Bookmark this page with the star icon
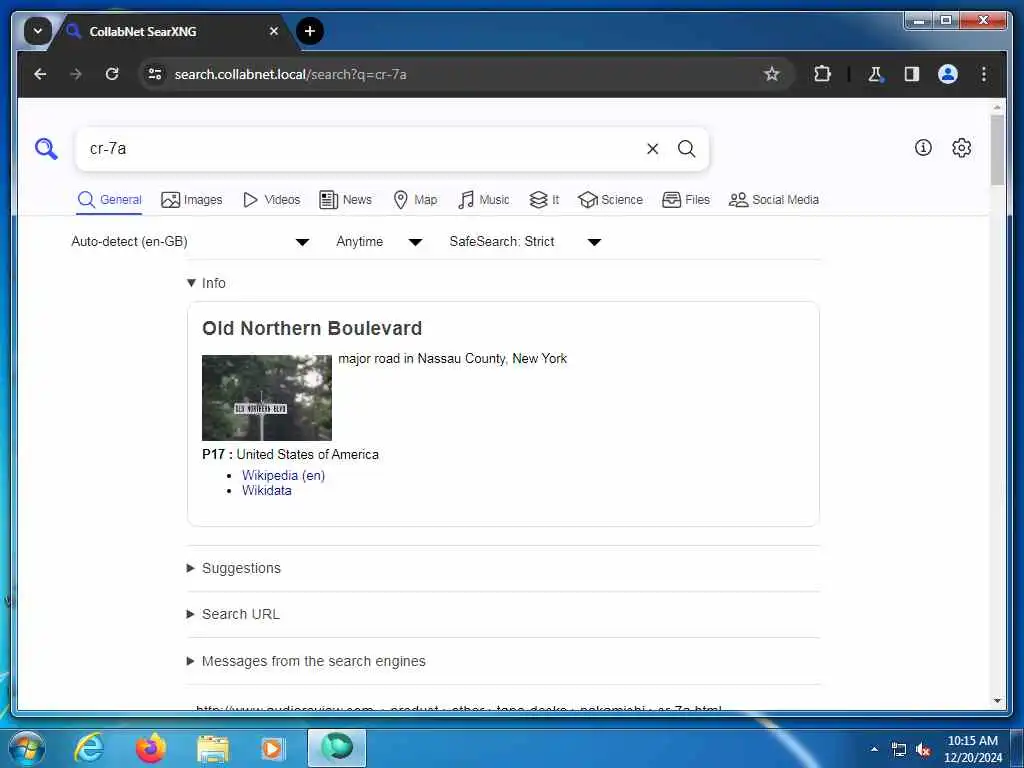The height and width of the screenshot is (768, 1024). point(771,74)
